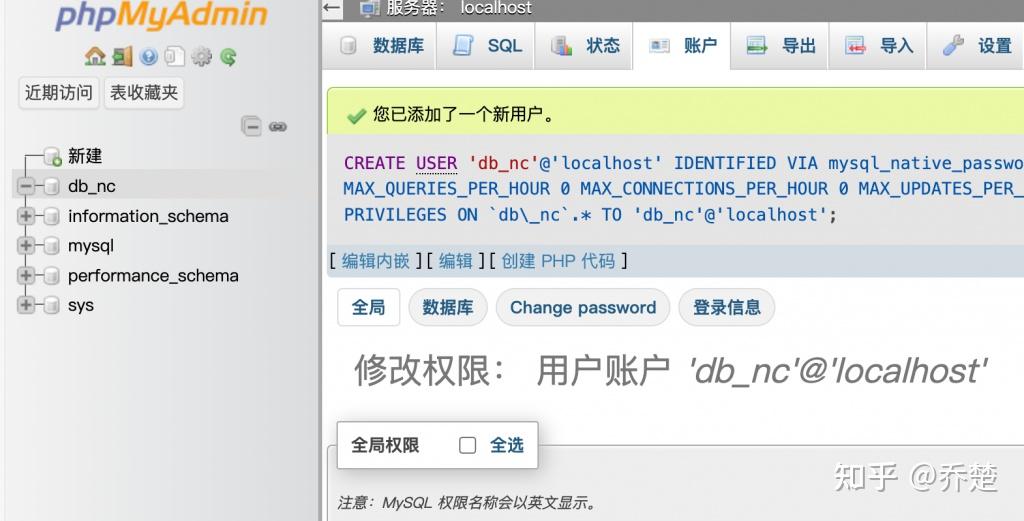The image size is (1024, 521).
Task: Click the server monitor icon
Action: 370,8
